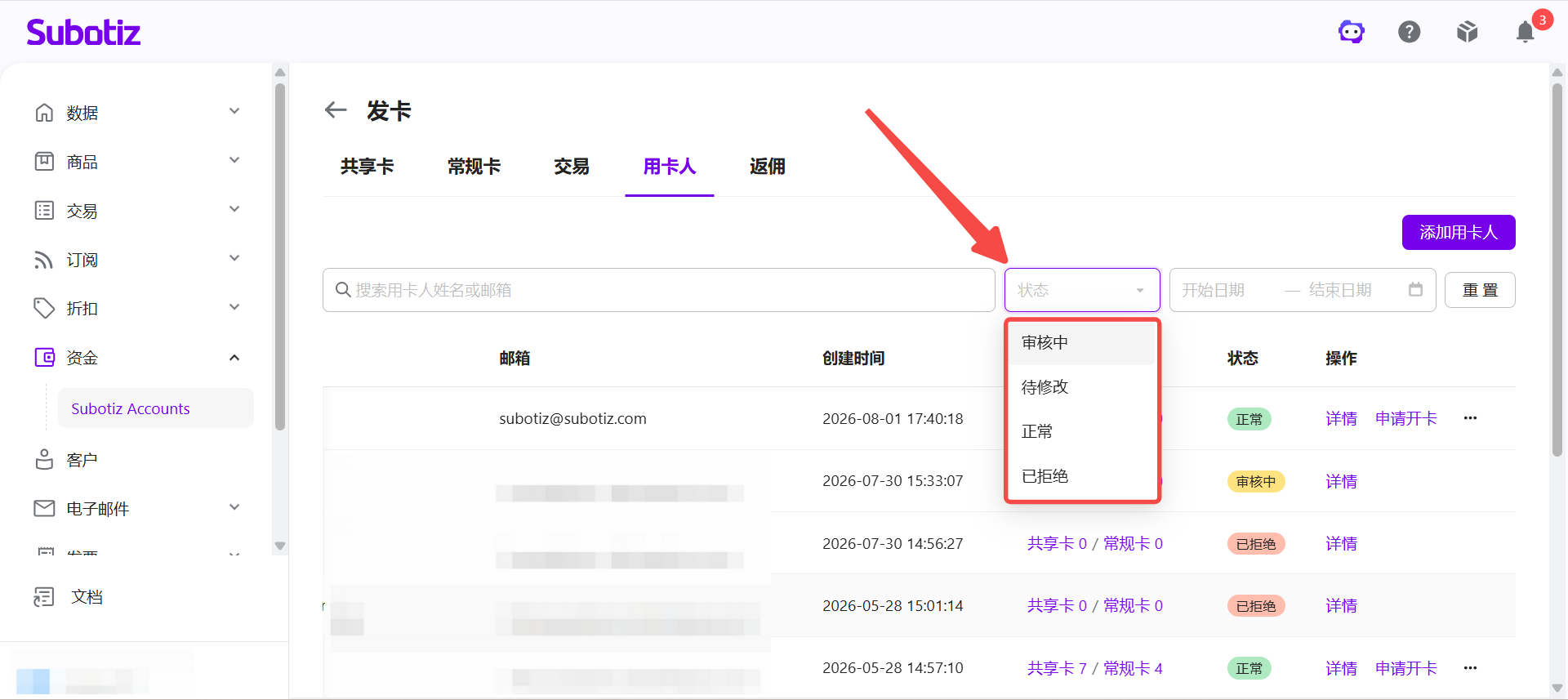Select 正常 from status dropdown
The image size is (1568, 700).
(x=1082, y=431)
